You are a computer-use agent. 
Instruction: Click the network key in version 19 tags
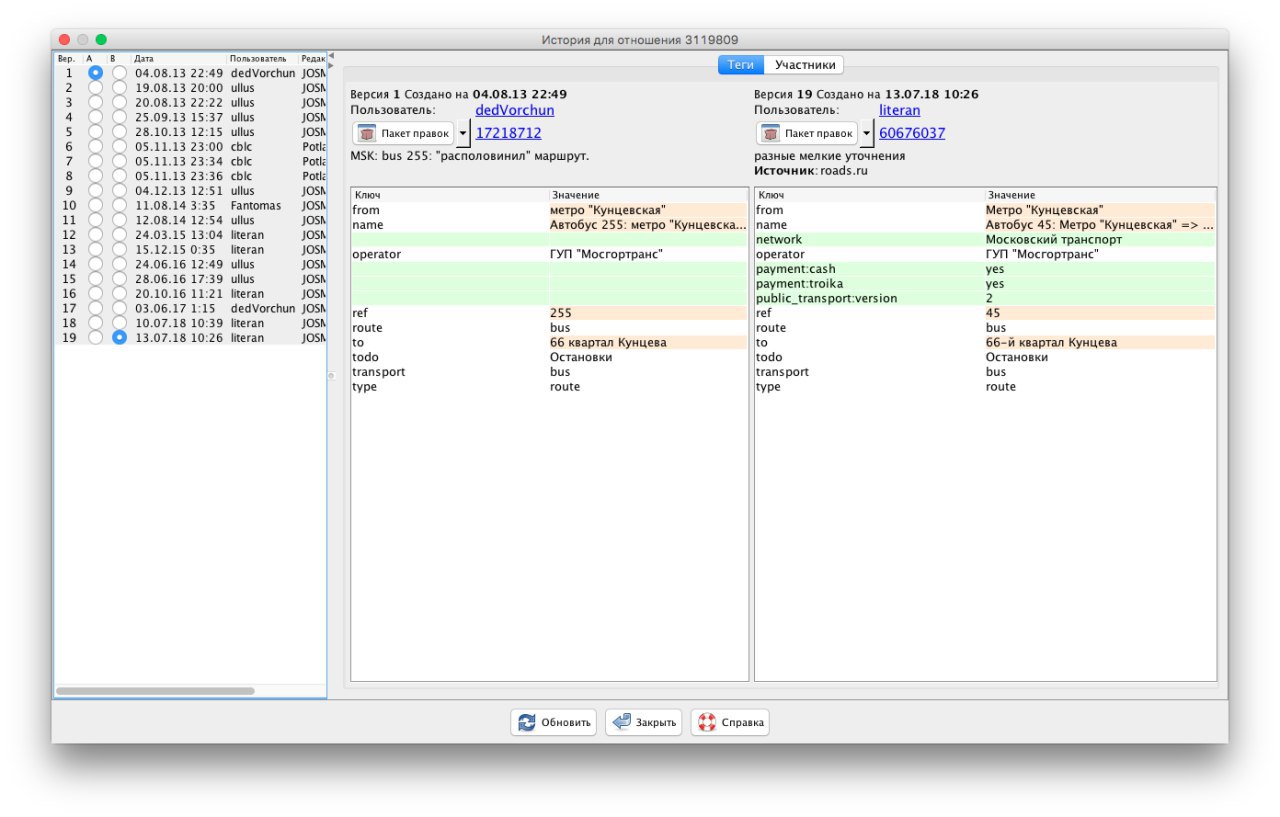[x=869, y=240]
